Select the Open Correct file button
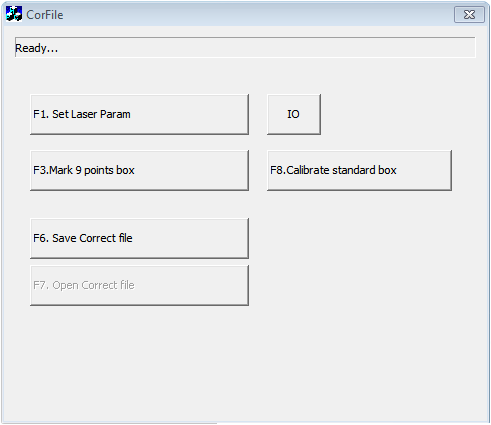The width and height of the screenshot is (491, 425). (x=139, y=285)
